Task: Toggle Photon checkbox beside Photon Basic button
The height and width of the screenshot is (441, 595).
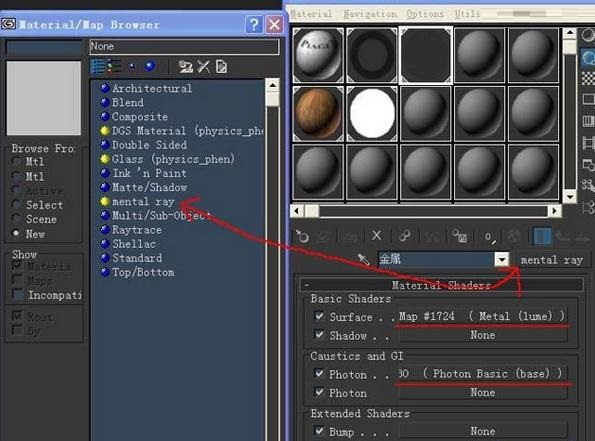Action: (319, 373)
